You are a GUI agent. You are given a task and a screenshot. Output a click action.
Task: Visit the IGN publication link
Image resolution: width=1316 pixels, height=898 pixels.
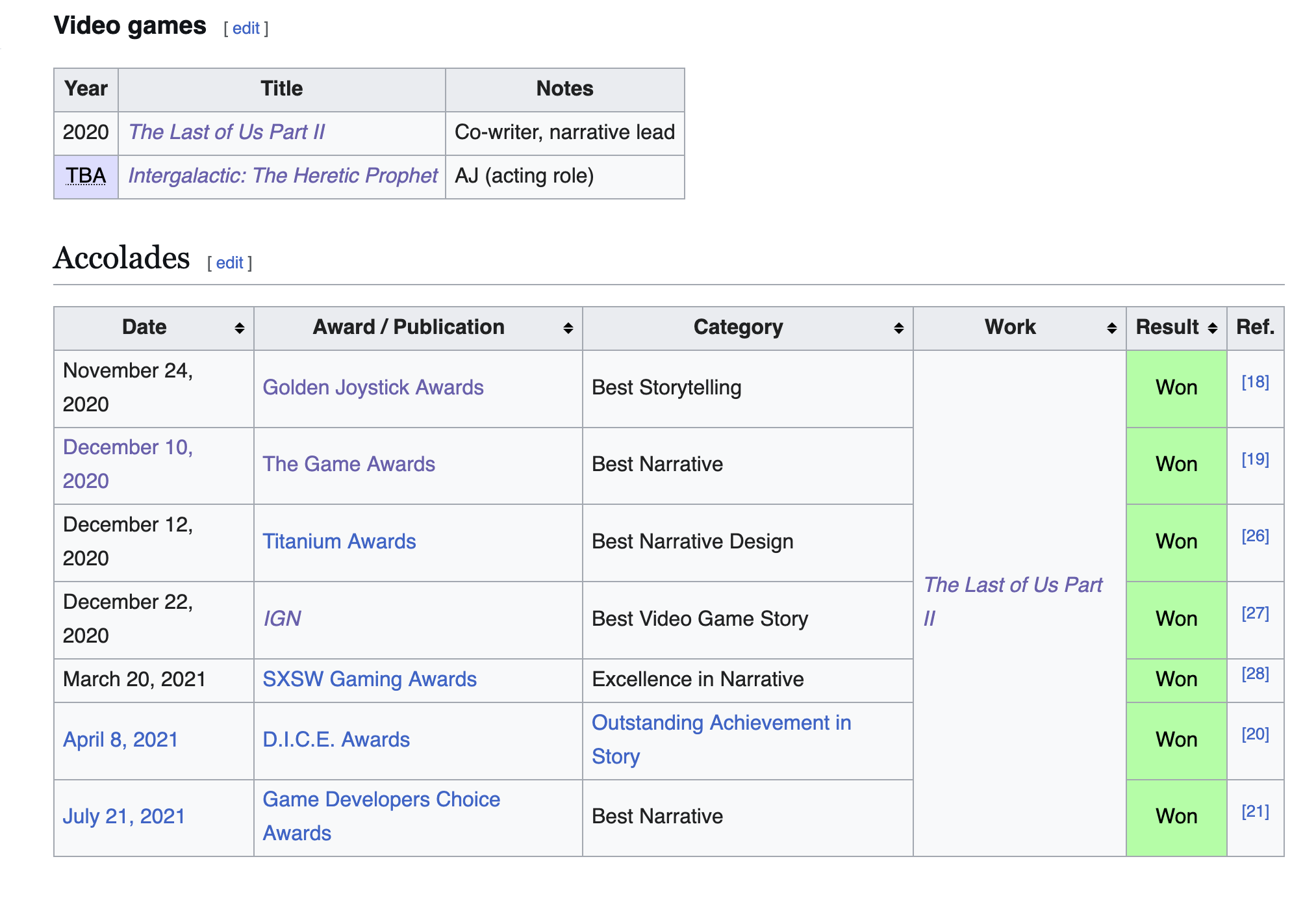pos(282,619)
